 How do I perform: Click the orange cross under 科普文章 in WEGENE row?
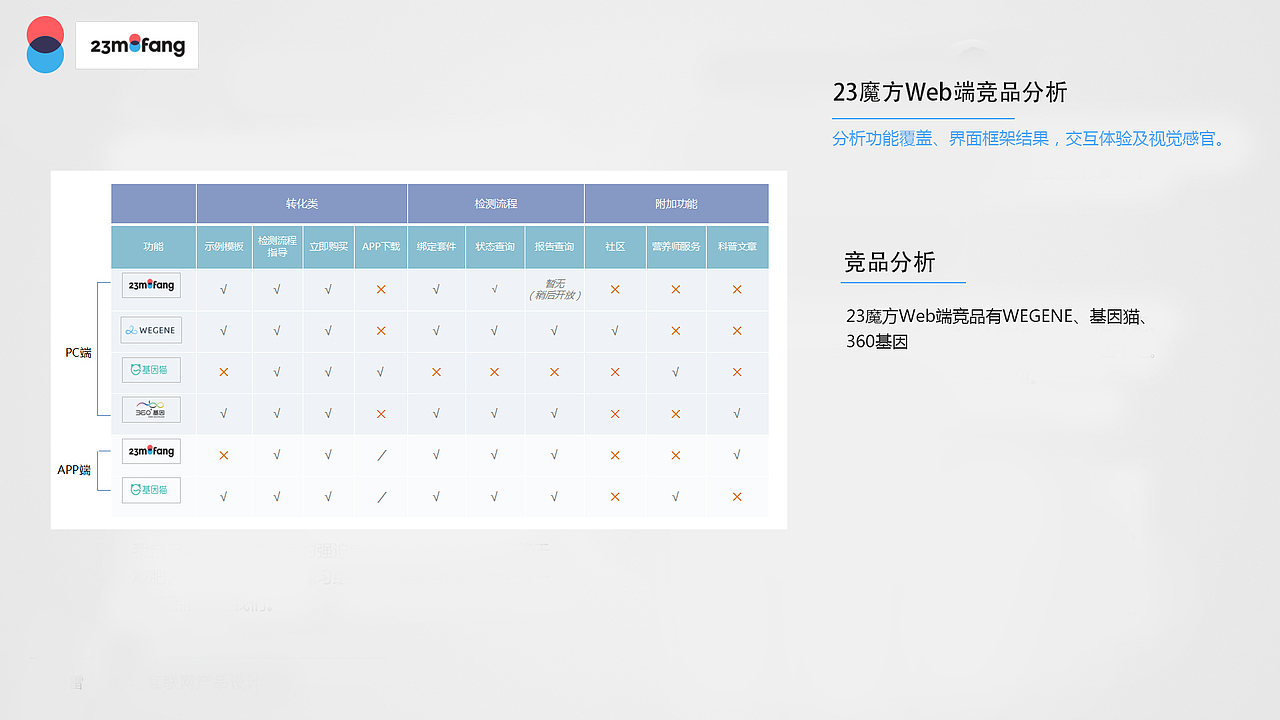(737, 331)
